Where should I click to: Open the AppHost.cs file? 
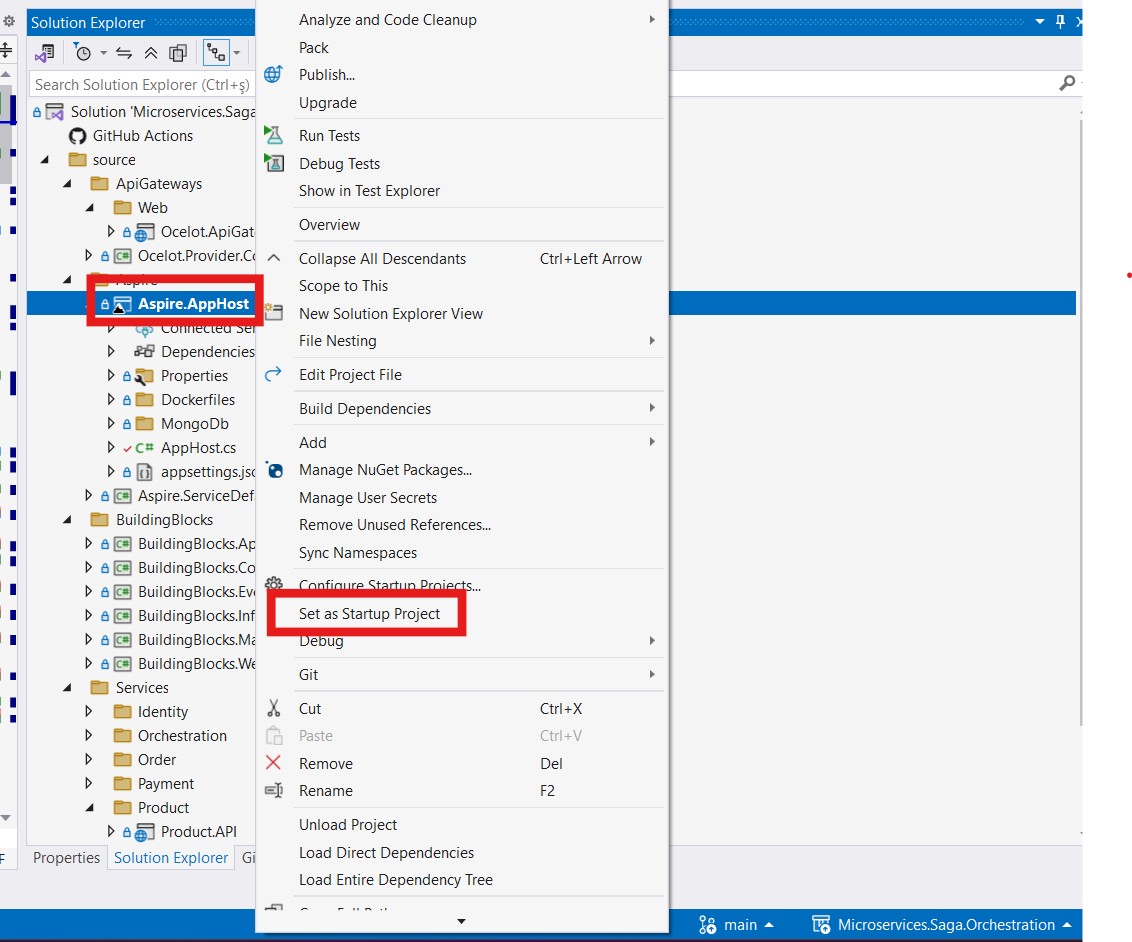pos(198,448)
